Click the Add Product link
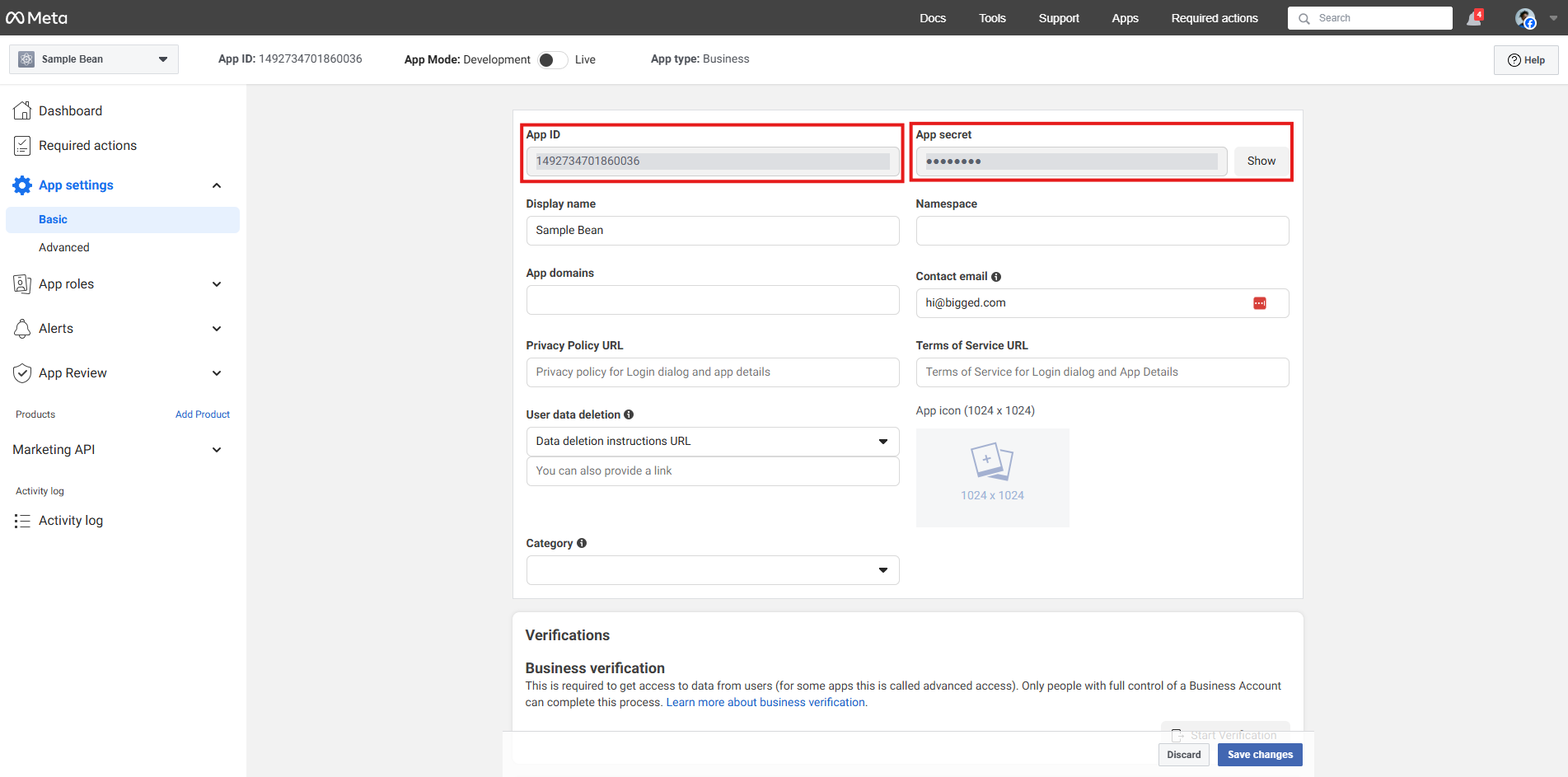 point(203,414)
